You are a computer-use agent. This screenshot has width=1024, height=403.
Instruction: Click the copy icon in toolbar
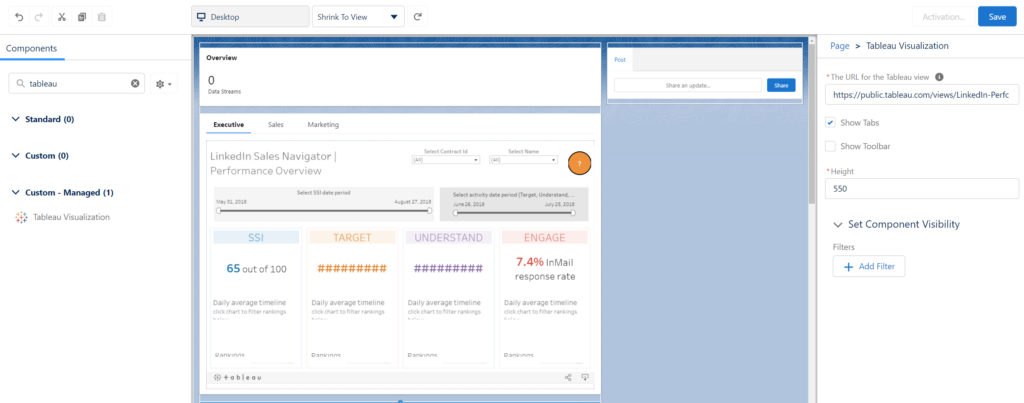(82, 17)
